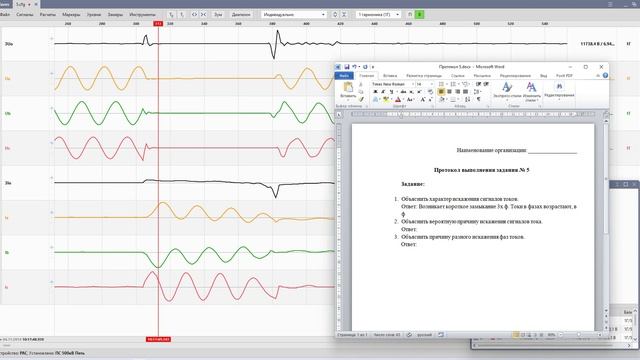Click the red time label at the cursor bottom

pyautogui.click(x=158, y=339)
